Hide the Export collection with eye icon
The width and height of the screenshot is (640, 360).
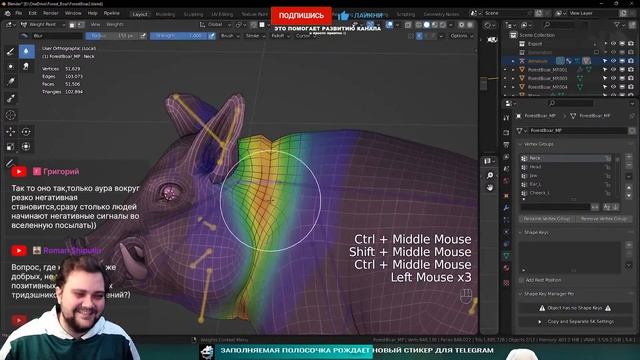(613, 44)
